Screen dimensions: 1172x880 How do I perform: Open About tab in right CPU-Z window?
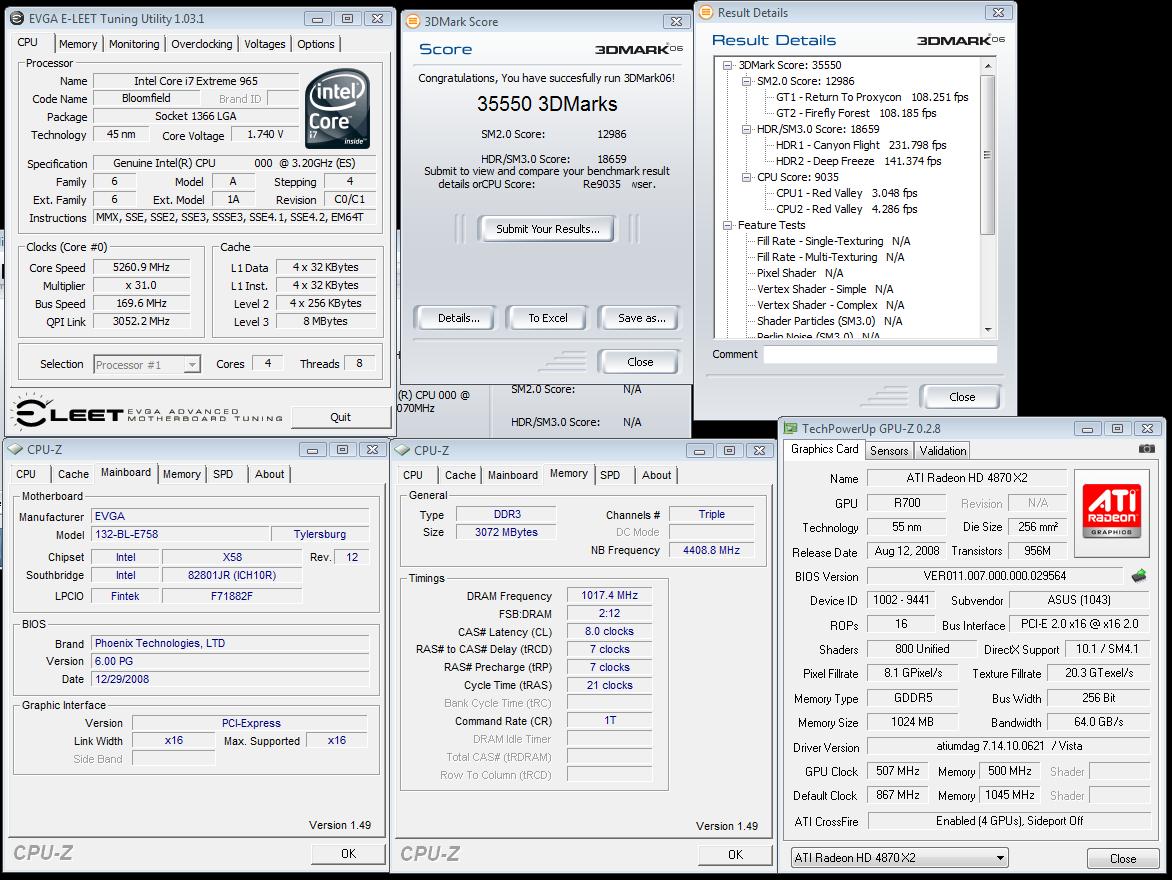coord(656,475)
